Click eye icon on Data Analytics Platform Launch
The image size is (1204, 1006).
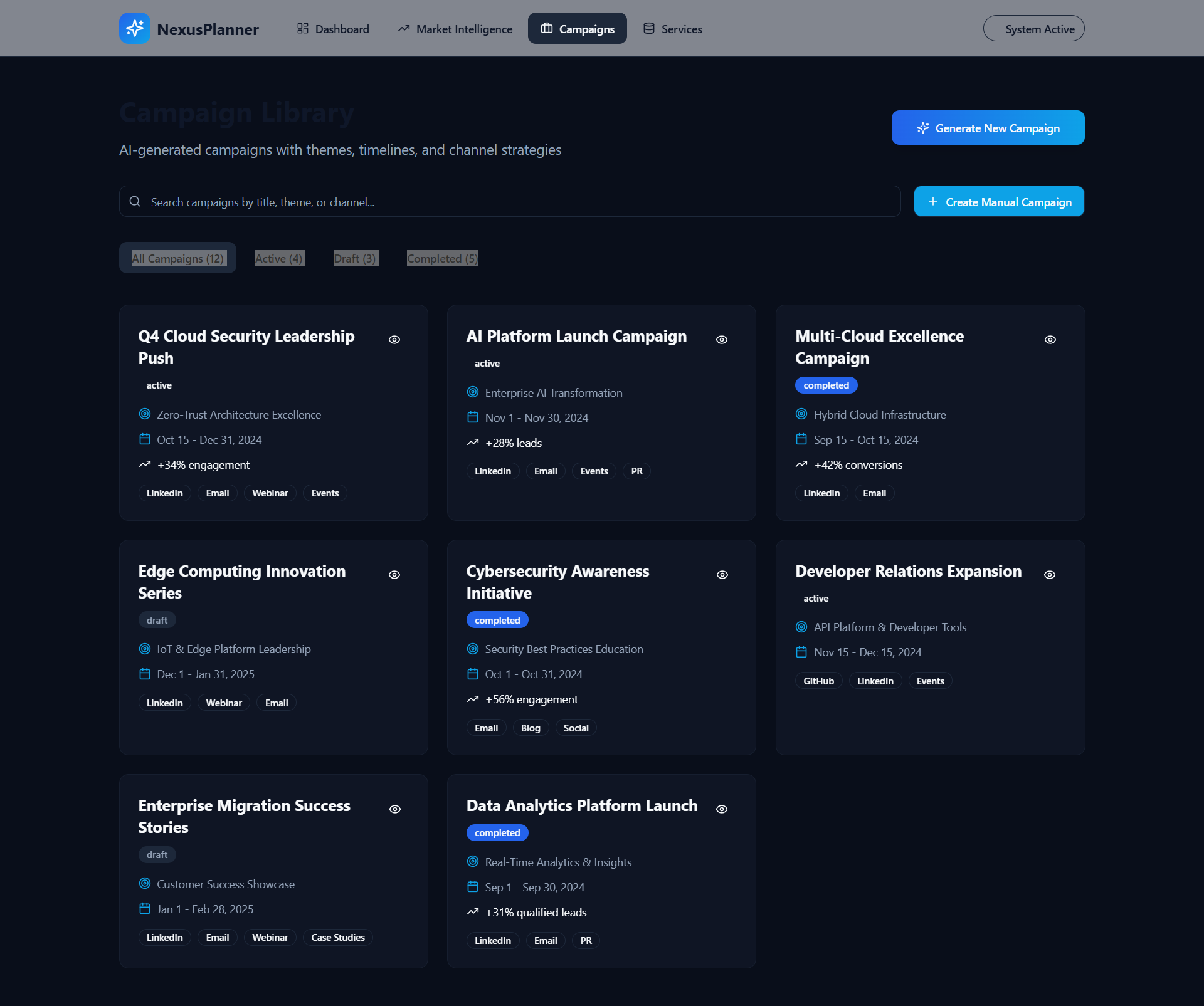722,809
